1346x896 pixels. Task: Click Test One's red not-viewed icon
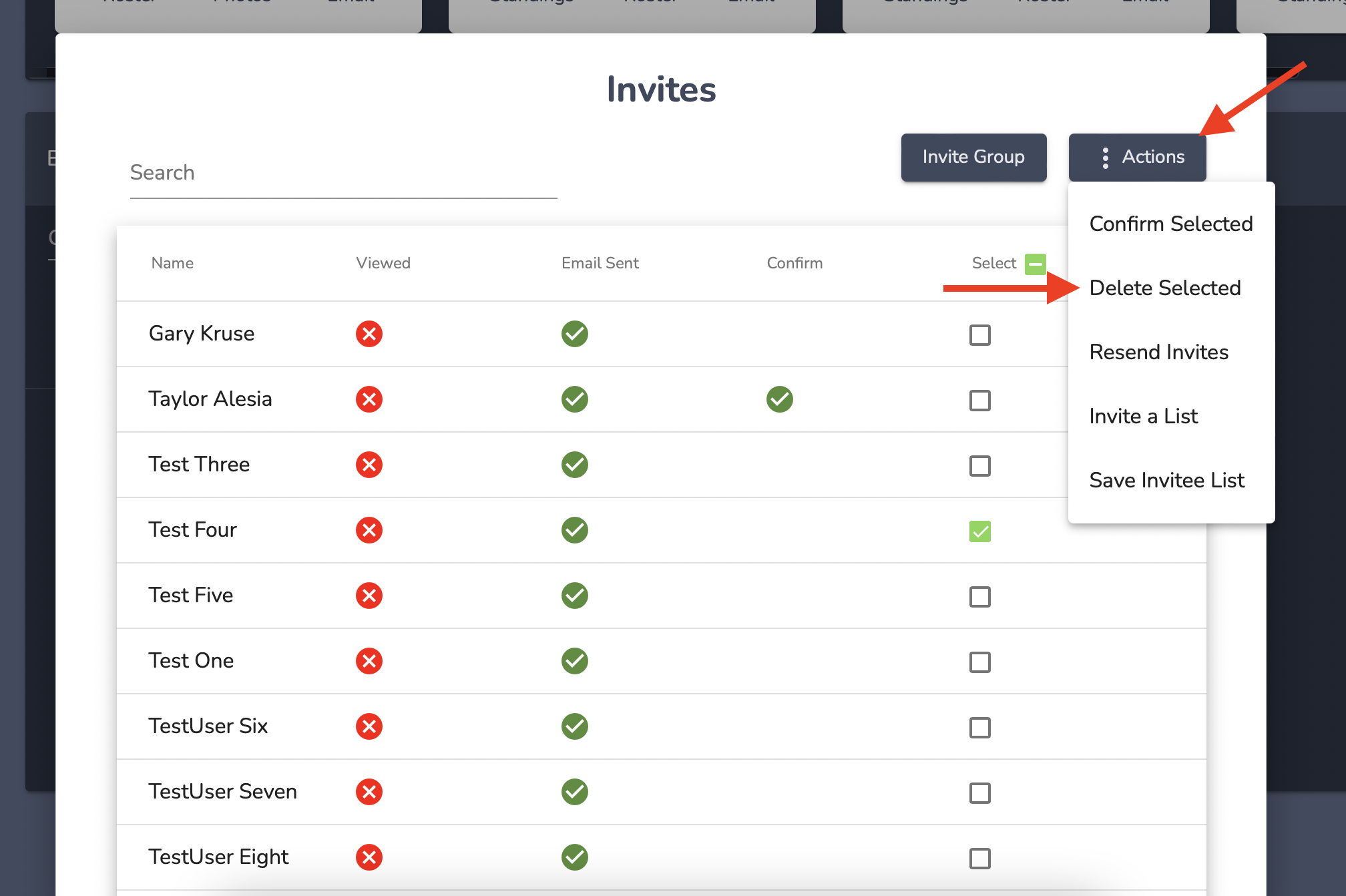pyautogui.click(x=369, y=661)
